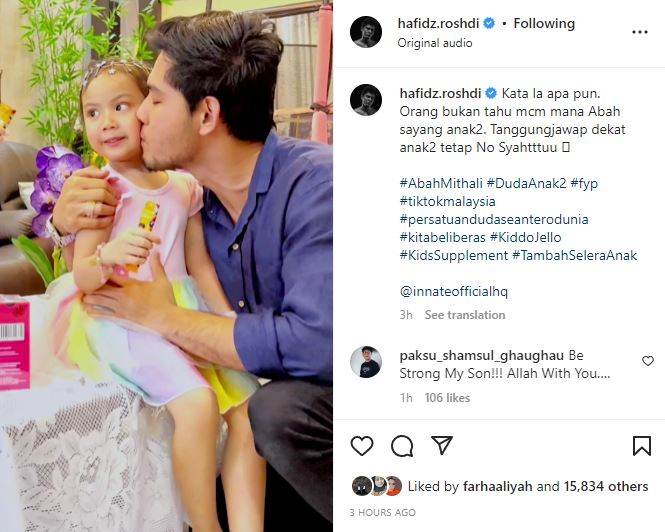View the 15,834 others who liked

[x=606, y=486]
